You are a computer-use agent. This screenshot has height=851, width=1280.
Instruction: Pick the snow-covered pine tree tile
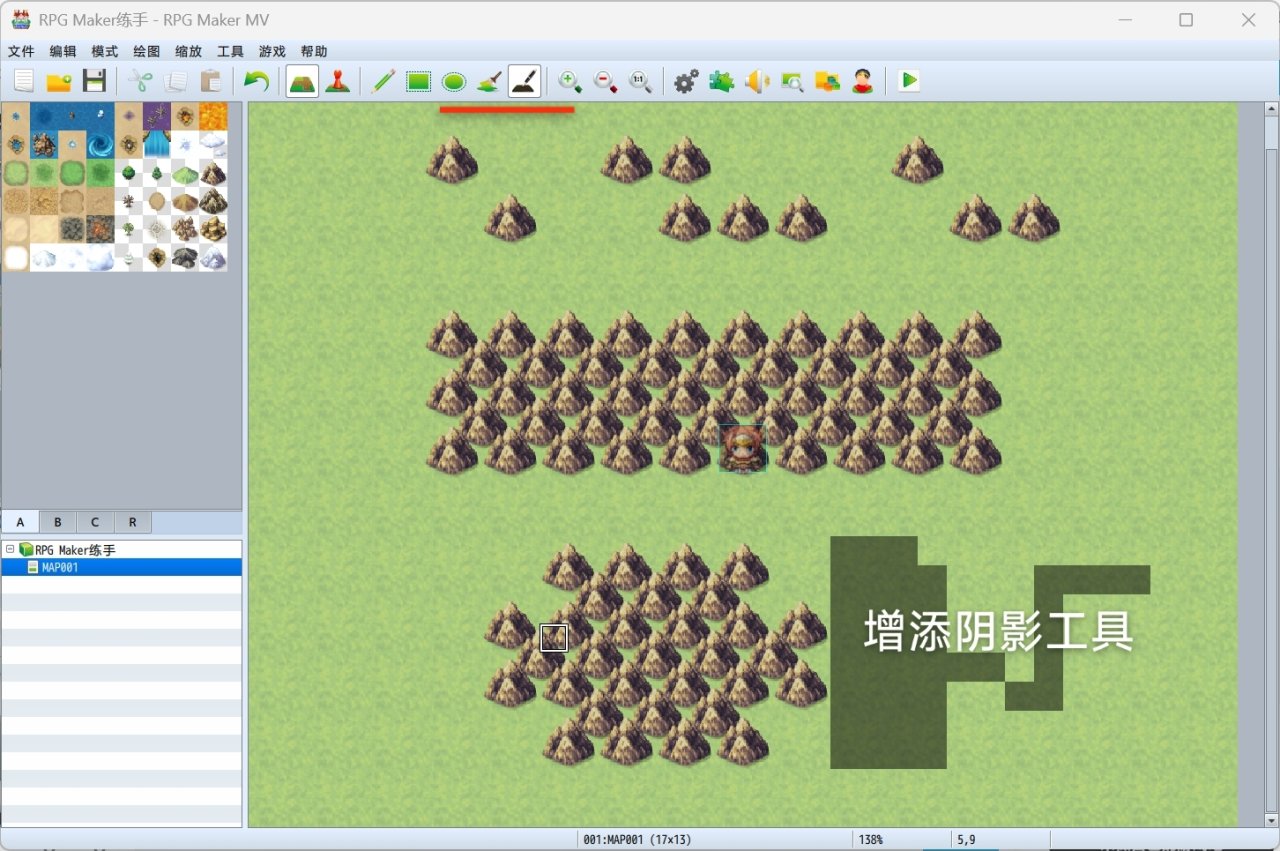129,257
